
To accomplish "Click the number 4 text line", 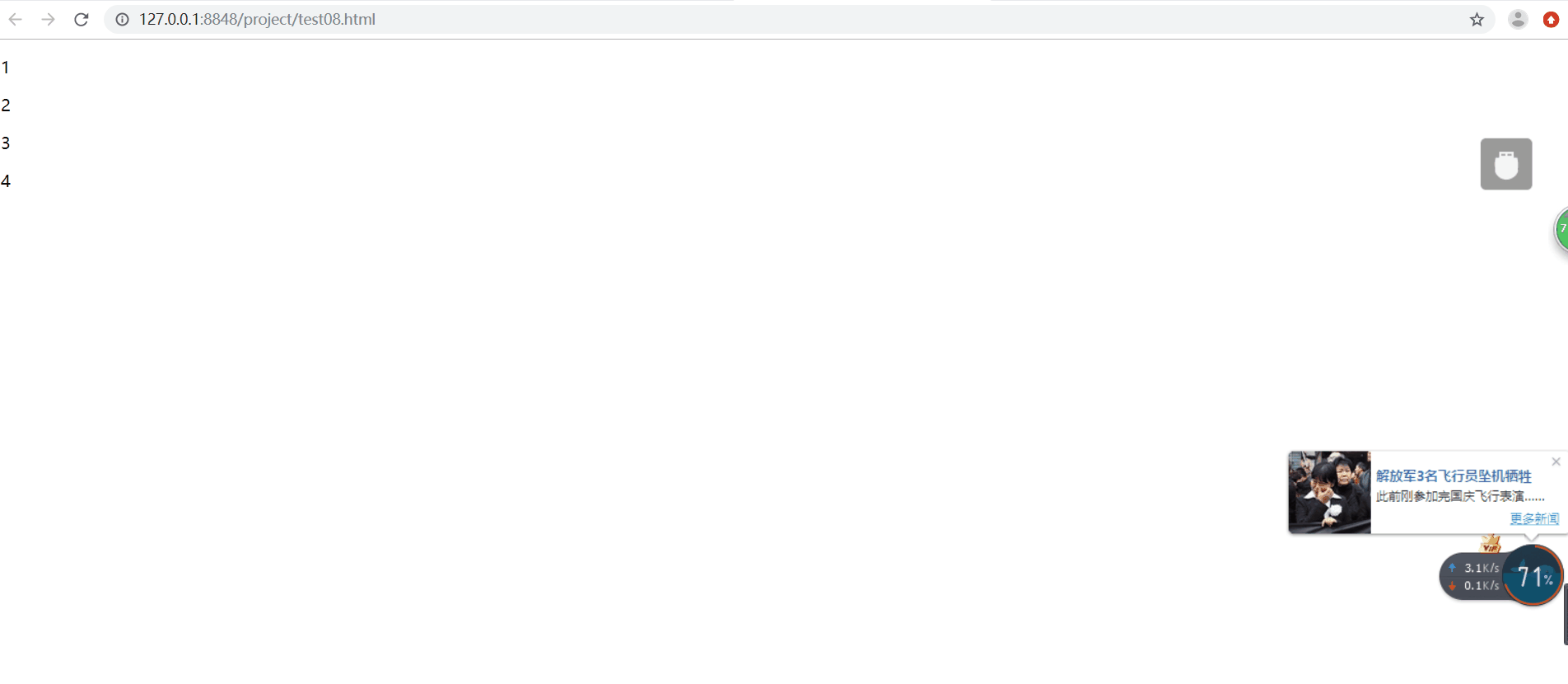I will 5,181.
